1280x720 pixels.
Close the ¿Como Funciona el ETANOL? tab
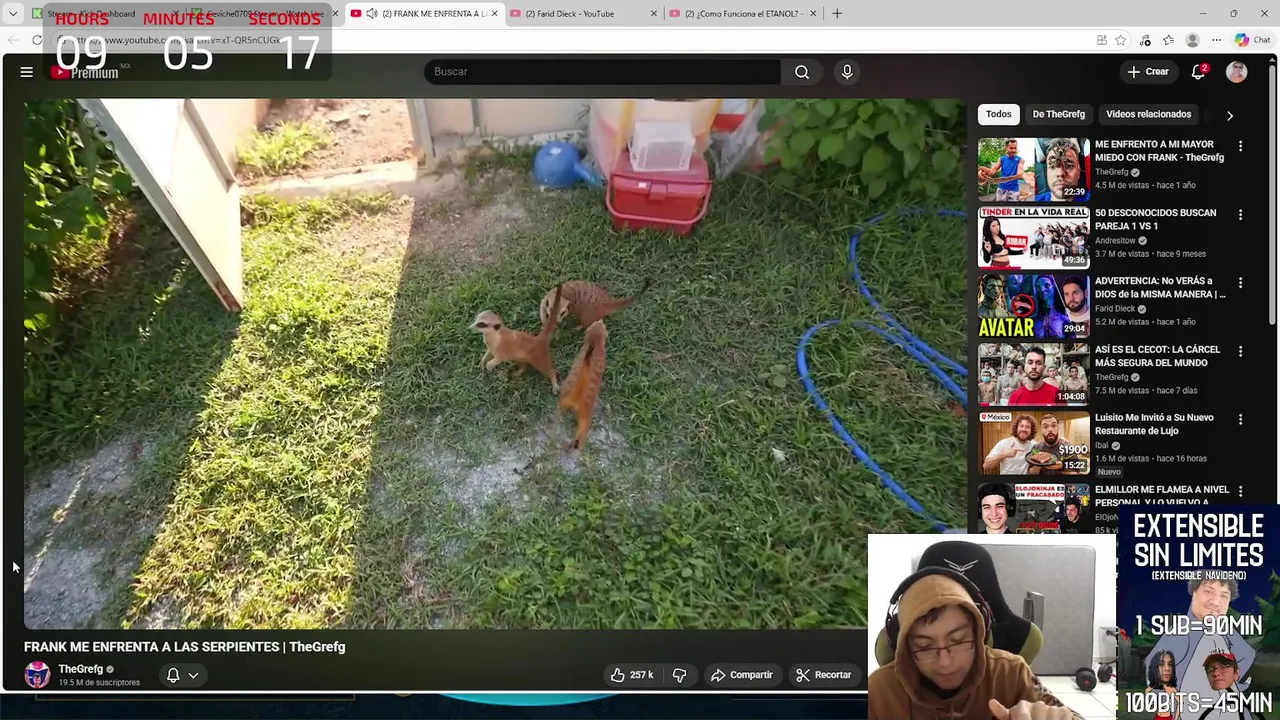(813, 14)
